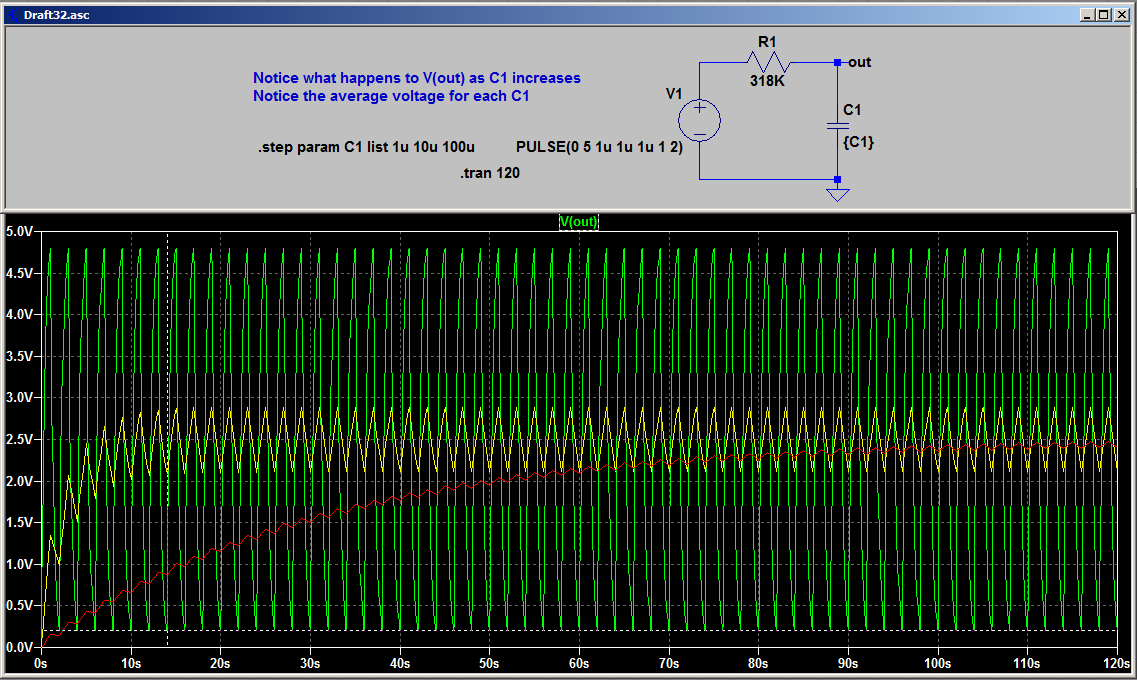Click the 318K resistor value
The width and height of the screenshot is (1137, 680).
pos(767,81)
